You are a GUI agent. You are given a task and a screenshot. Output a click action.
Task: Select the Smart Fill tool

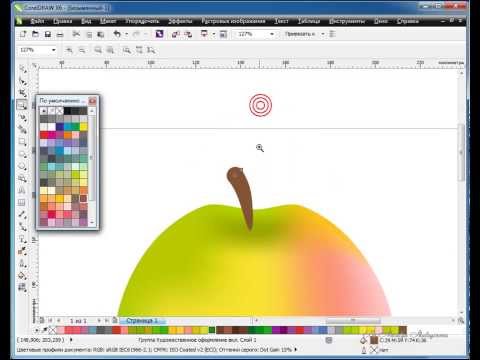22,130
